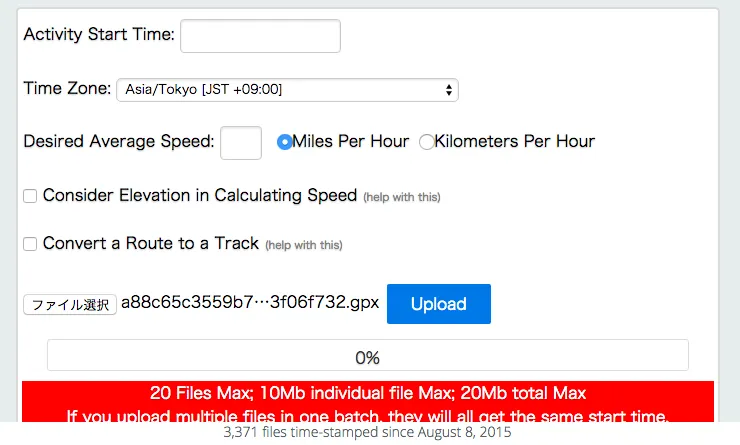
Task: Select the Miles Per Hour radio button
Action: click(x=285, y=142)
